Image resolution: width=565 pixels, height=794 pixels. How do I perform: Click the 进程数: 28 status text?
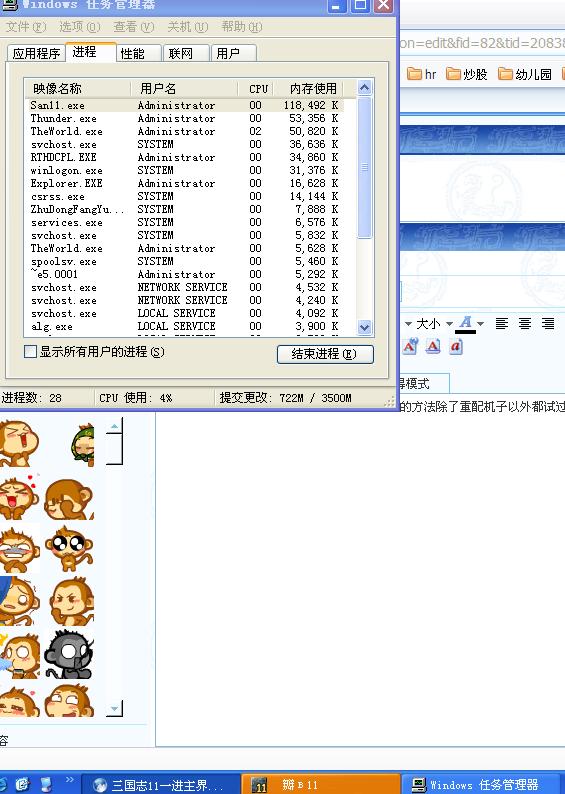click(31, 398)
